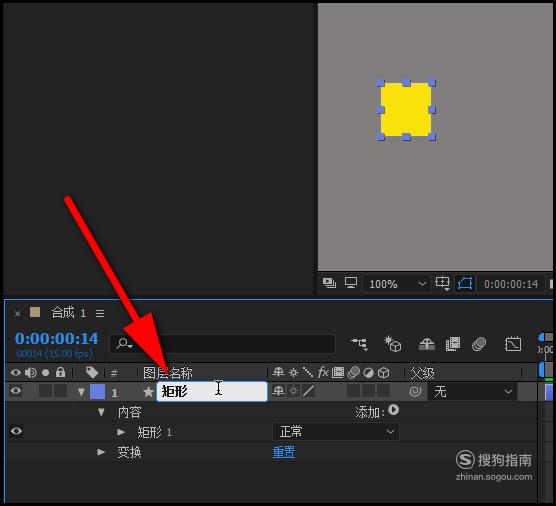Click the primary viewer monitor icon

[x=351, y=283]
